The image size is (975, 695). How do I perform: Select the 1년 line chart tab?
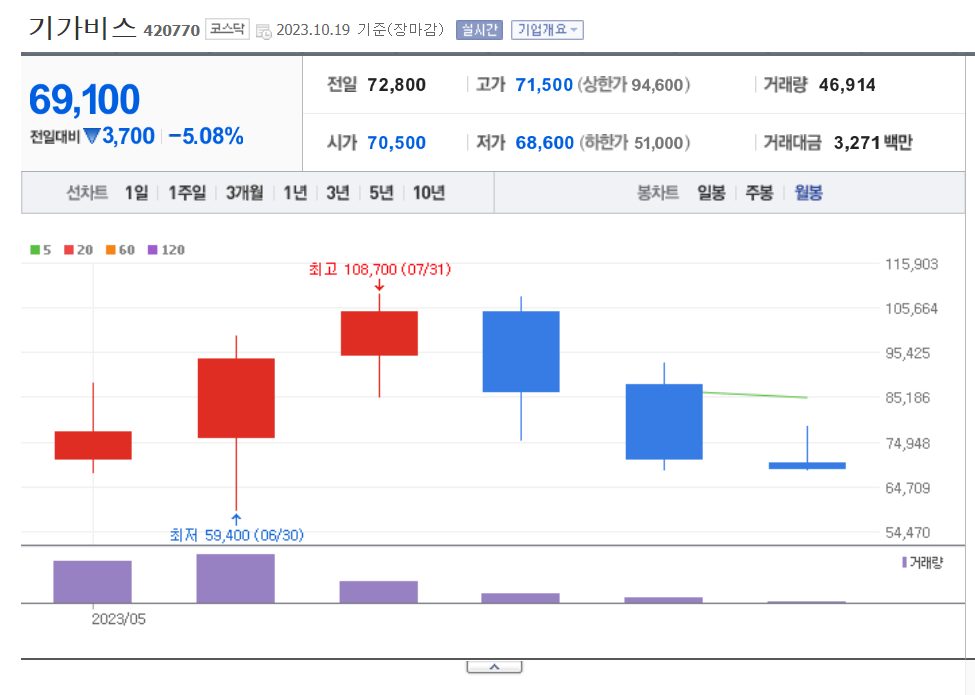[295, 193]
